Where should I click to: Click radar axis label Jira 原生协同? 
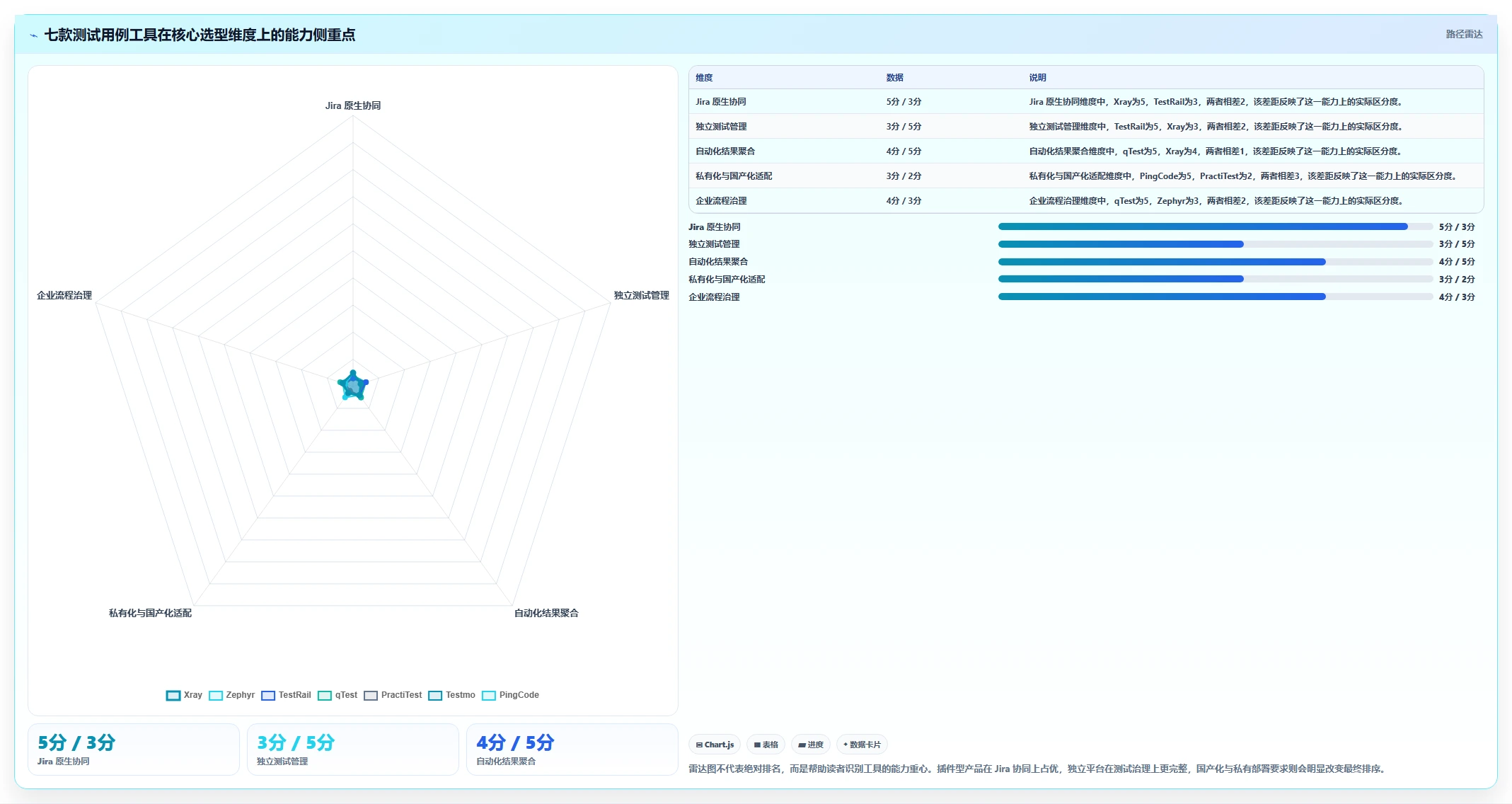pos(353,105)
